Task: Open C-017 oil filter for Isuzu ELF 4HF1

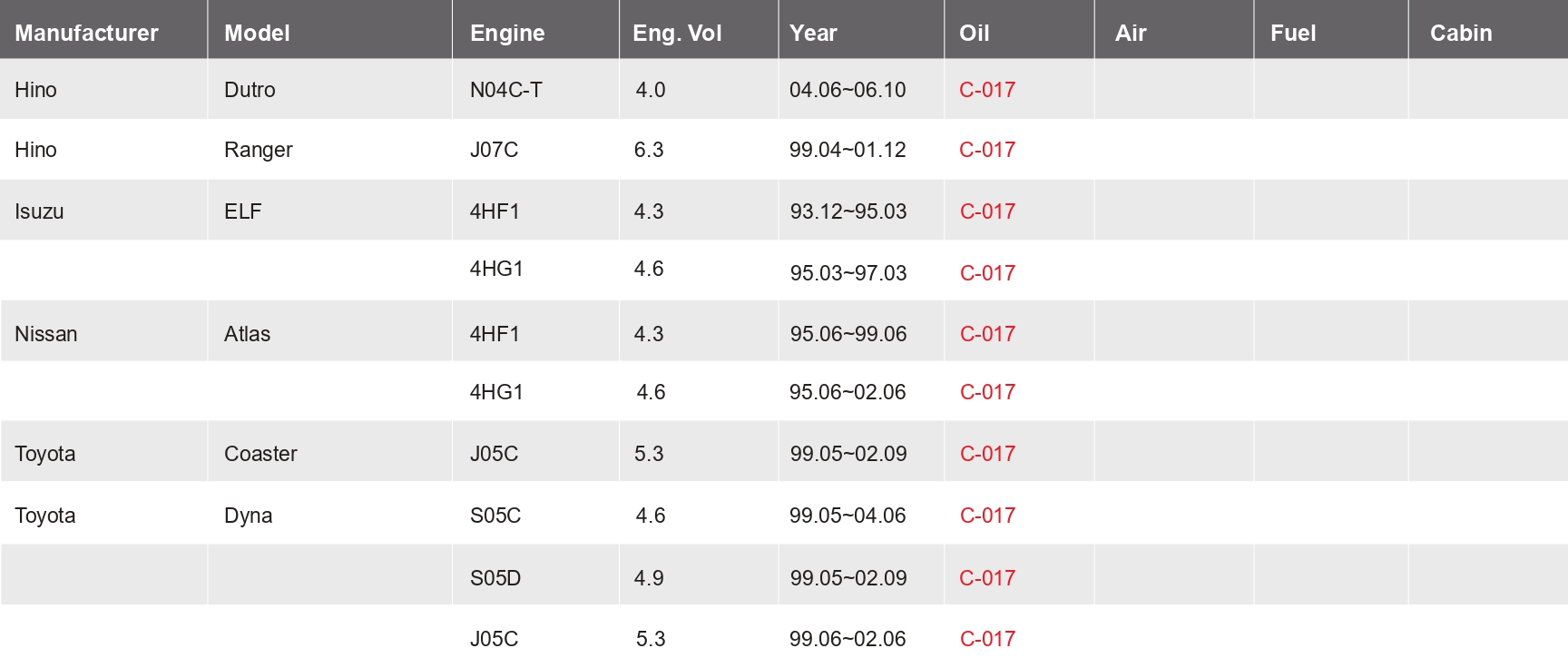Action: 987,211
